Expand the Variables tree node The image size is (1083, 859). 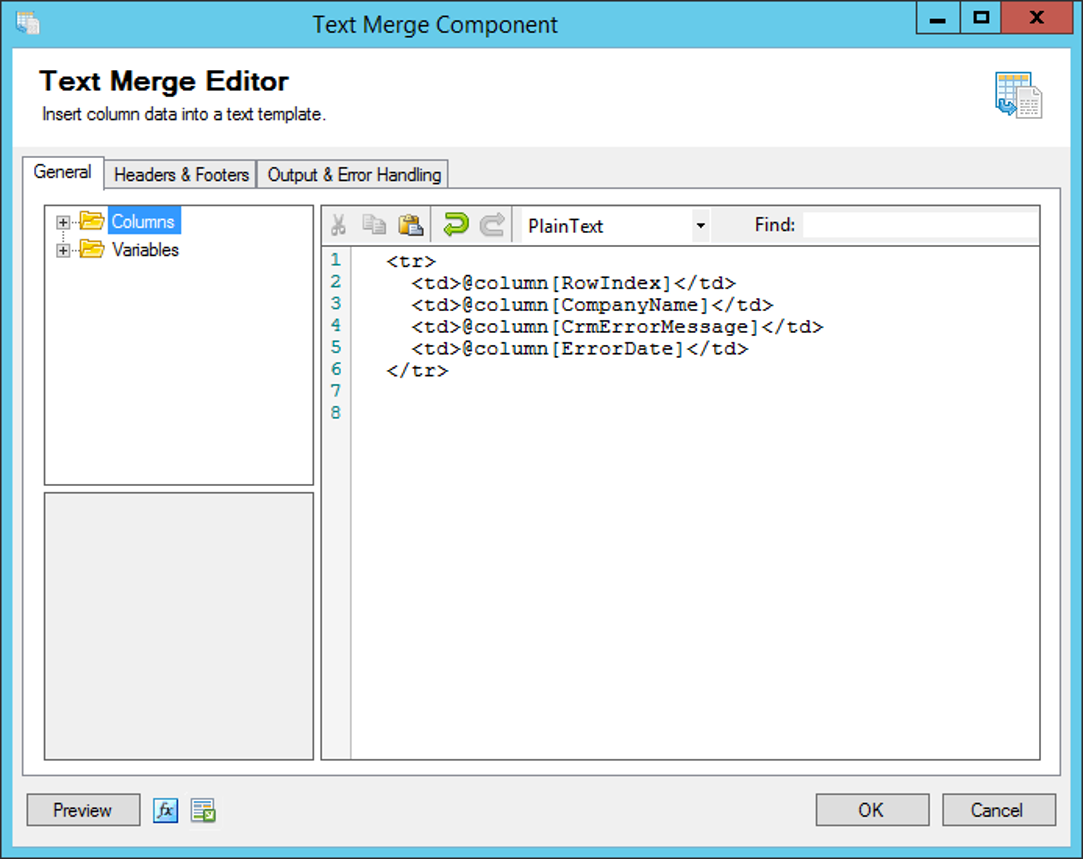[62, 250]
